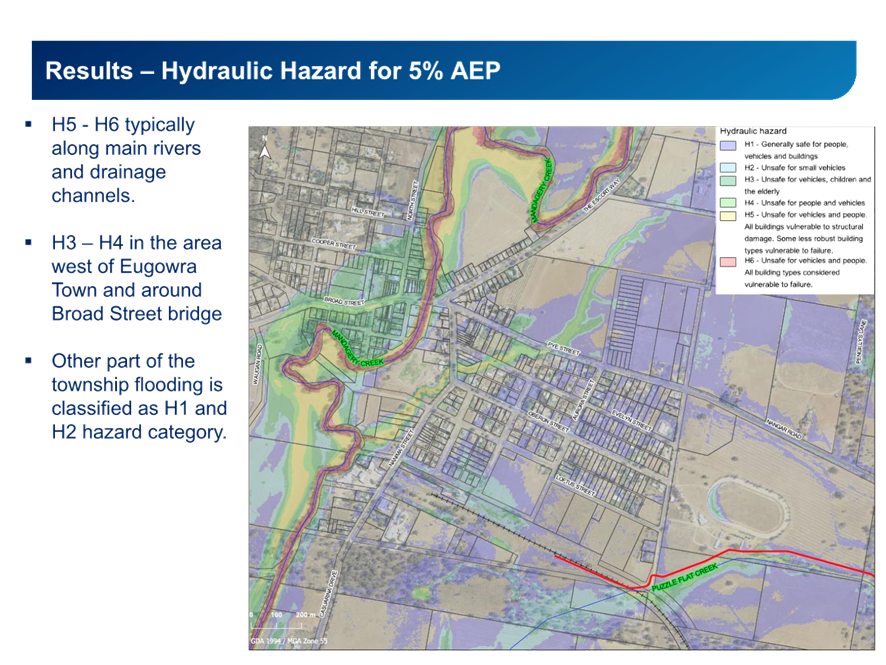Select bullet text 'H5 - H6 typically'

[123, 124]
